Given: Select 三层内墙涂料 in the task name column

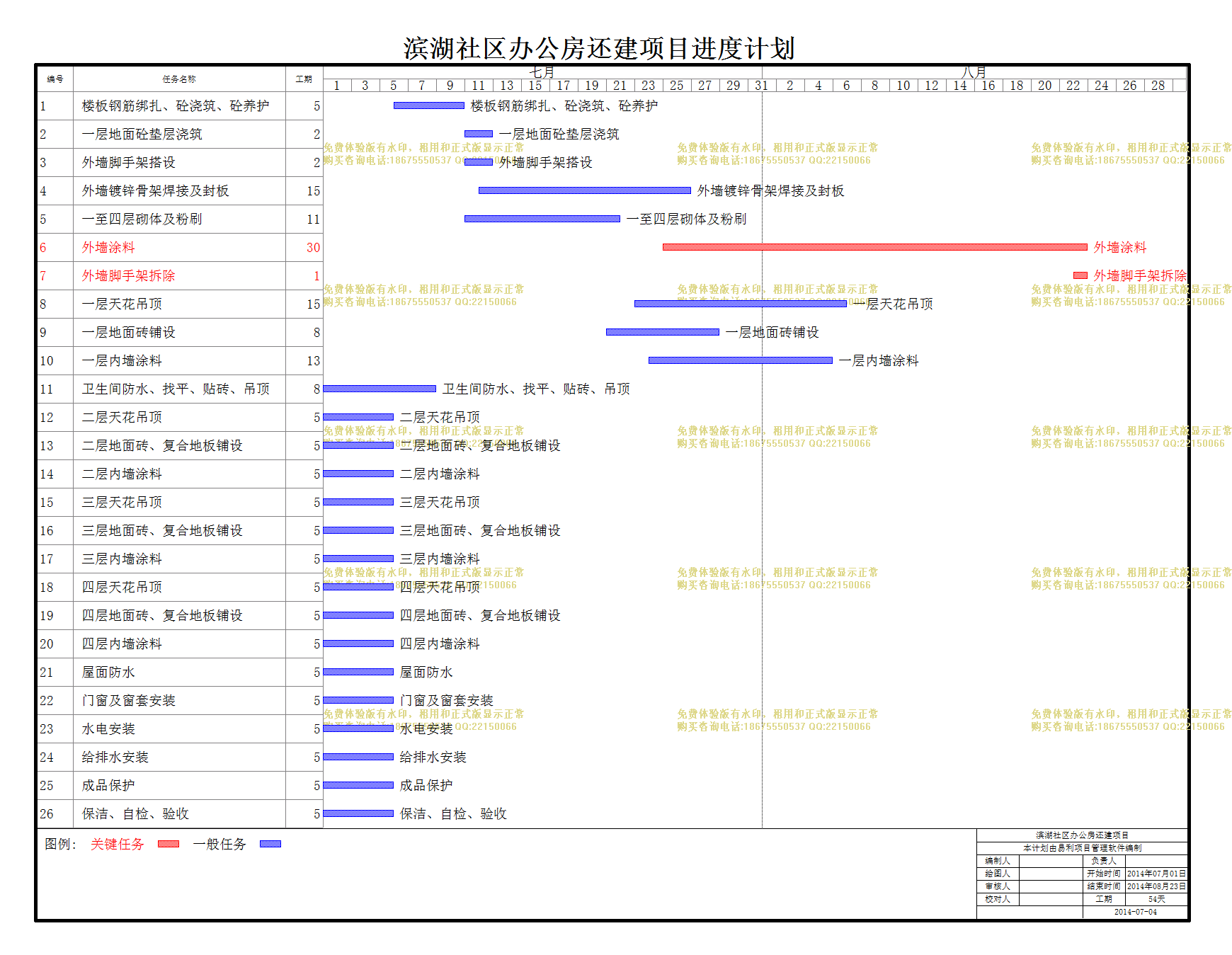Looking at the screenshot, I should [122, 559].
